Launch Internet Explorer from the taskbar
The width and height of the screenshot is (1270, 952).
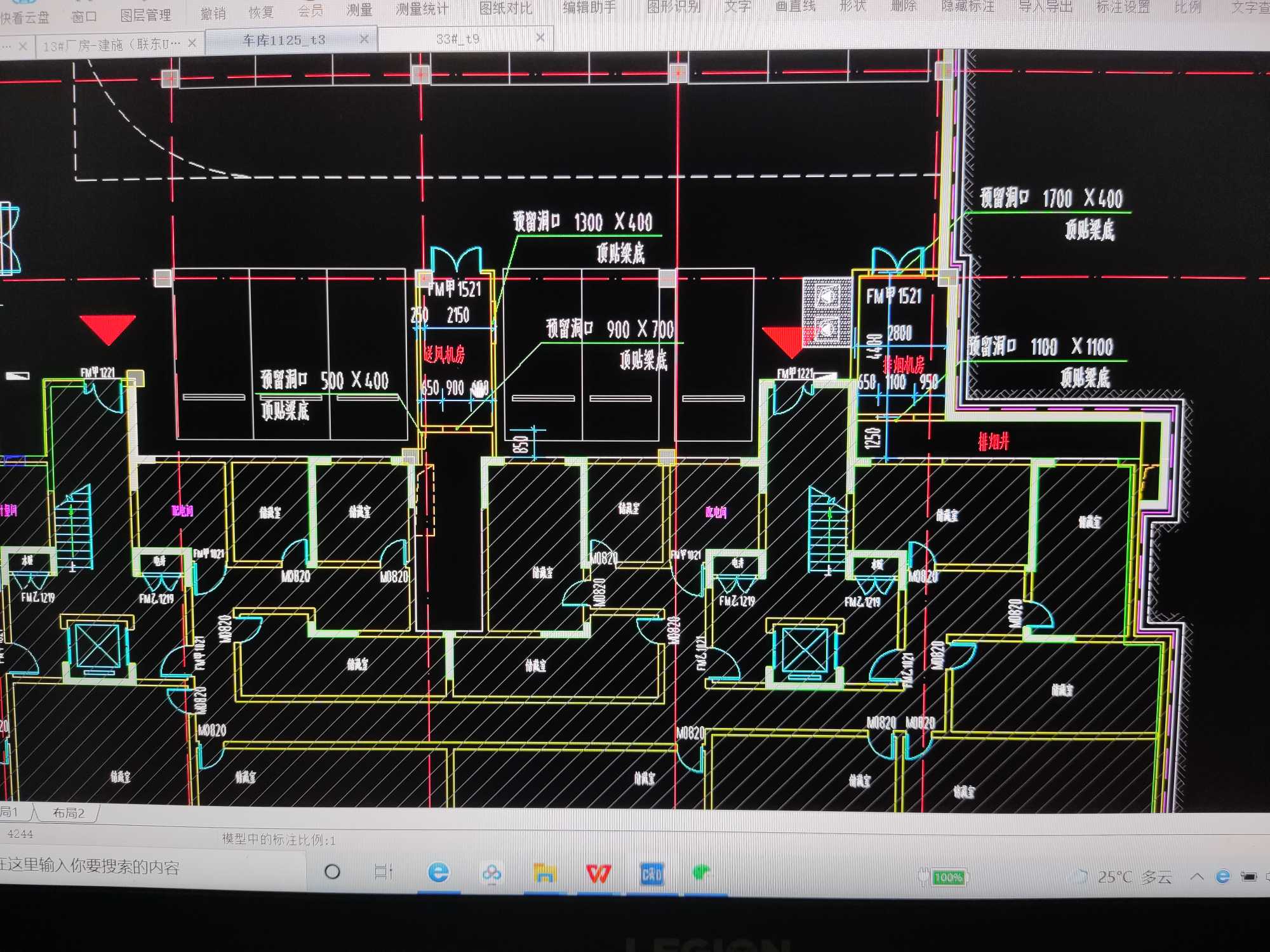click(438, 873)
